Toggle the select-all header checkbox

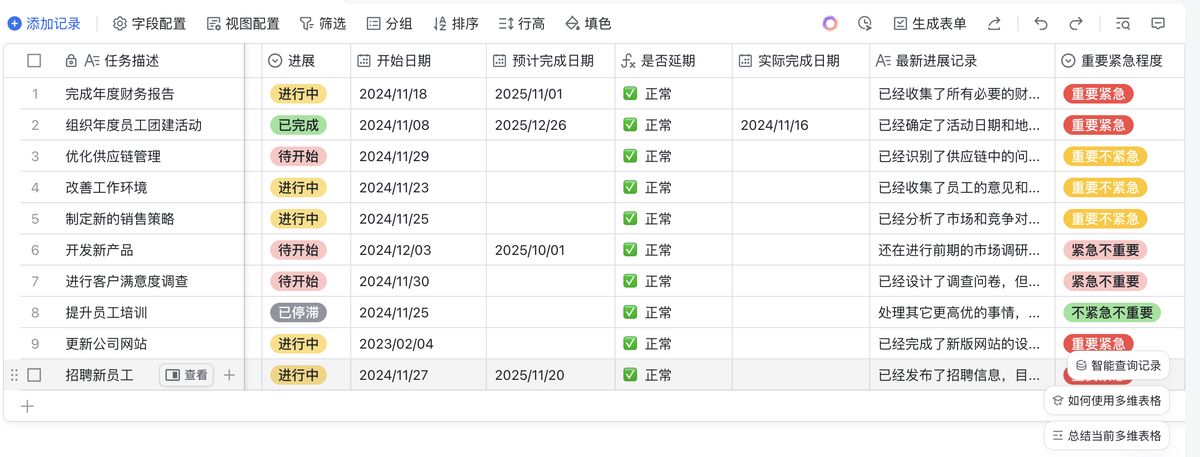point(34,61)
